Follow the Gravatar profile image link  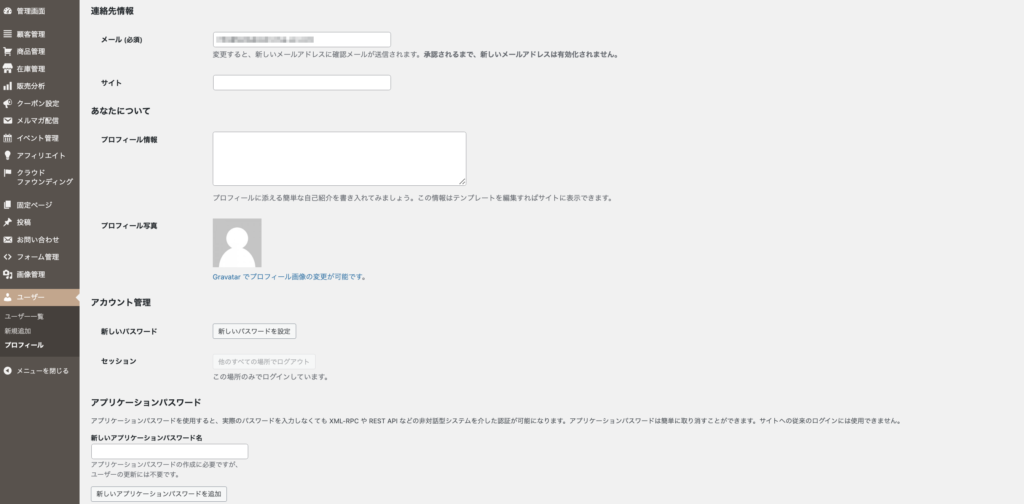click(289, 276)
